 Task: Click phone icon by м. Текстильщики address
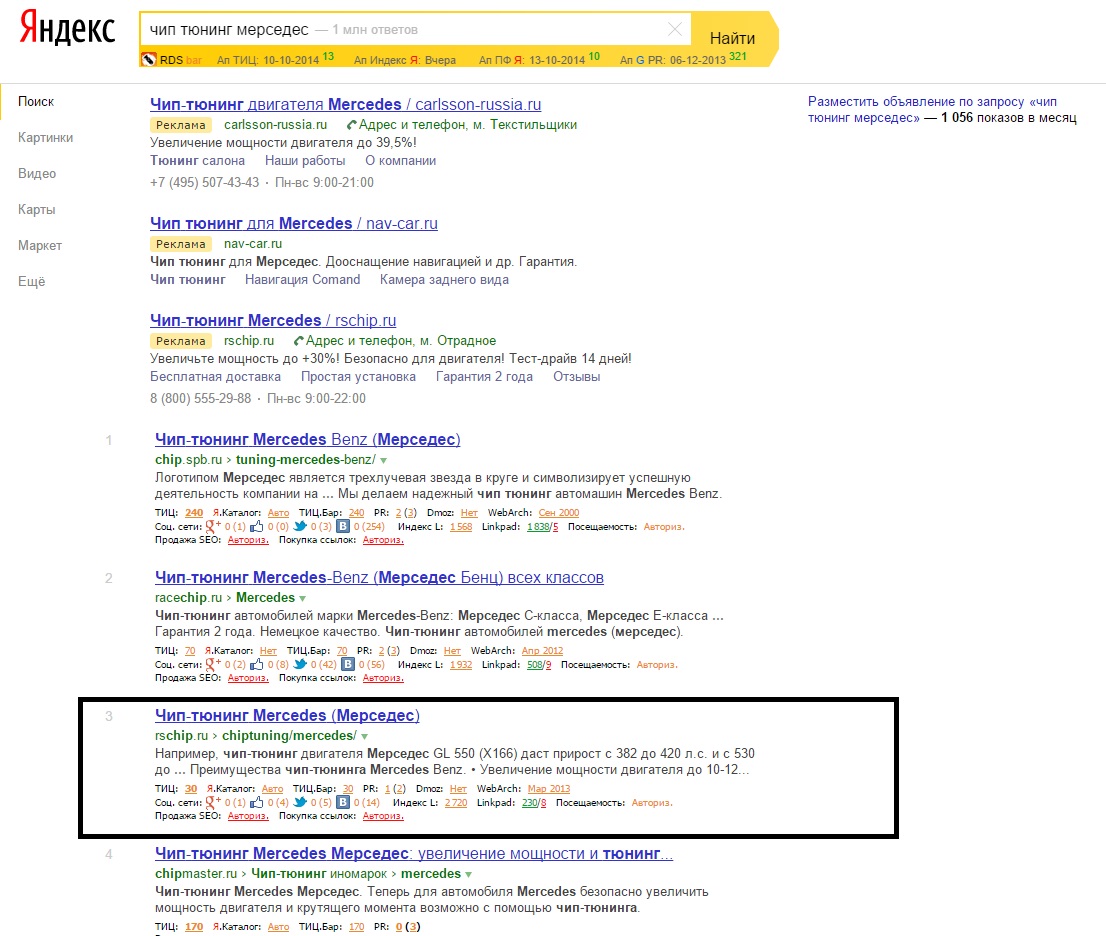(x=351, y=125)
